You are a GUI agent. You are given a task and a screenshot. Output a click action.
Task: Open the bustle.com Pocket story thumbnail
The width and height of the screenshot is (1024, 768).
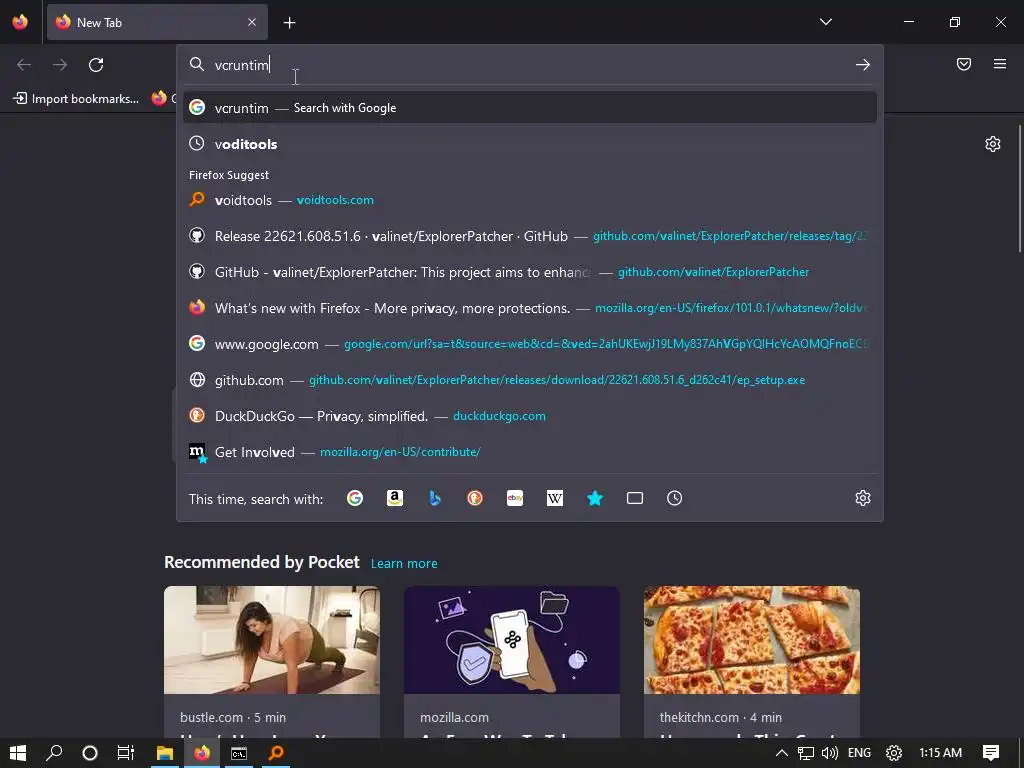point(272,639)
